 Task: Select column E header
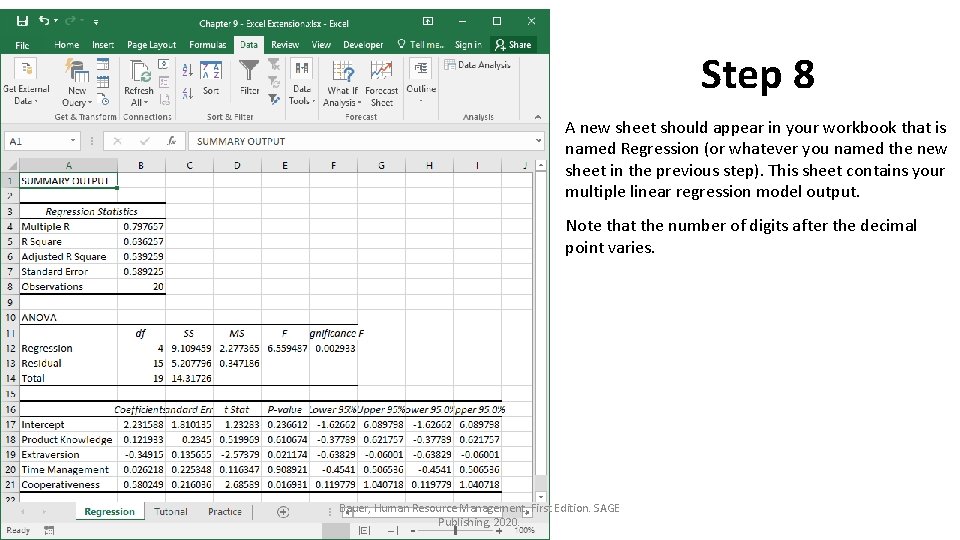coord(285,165)
